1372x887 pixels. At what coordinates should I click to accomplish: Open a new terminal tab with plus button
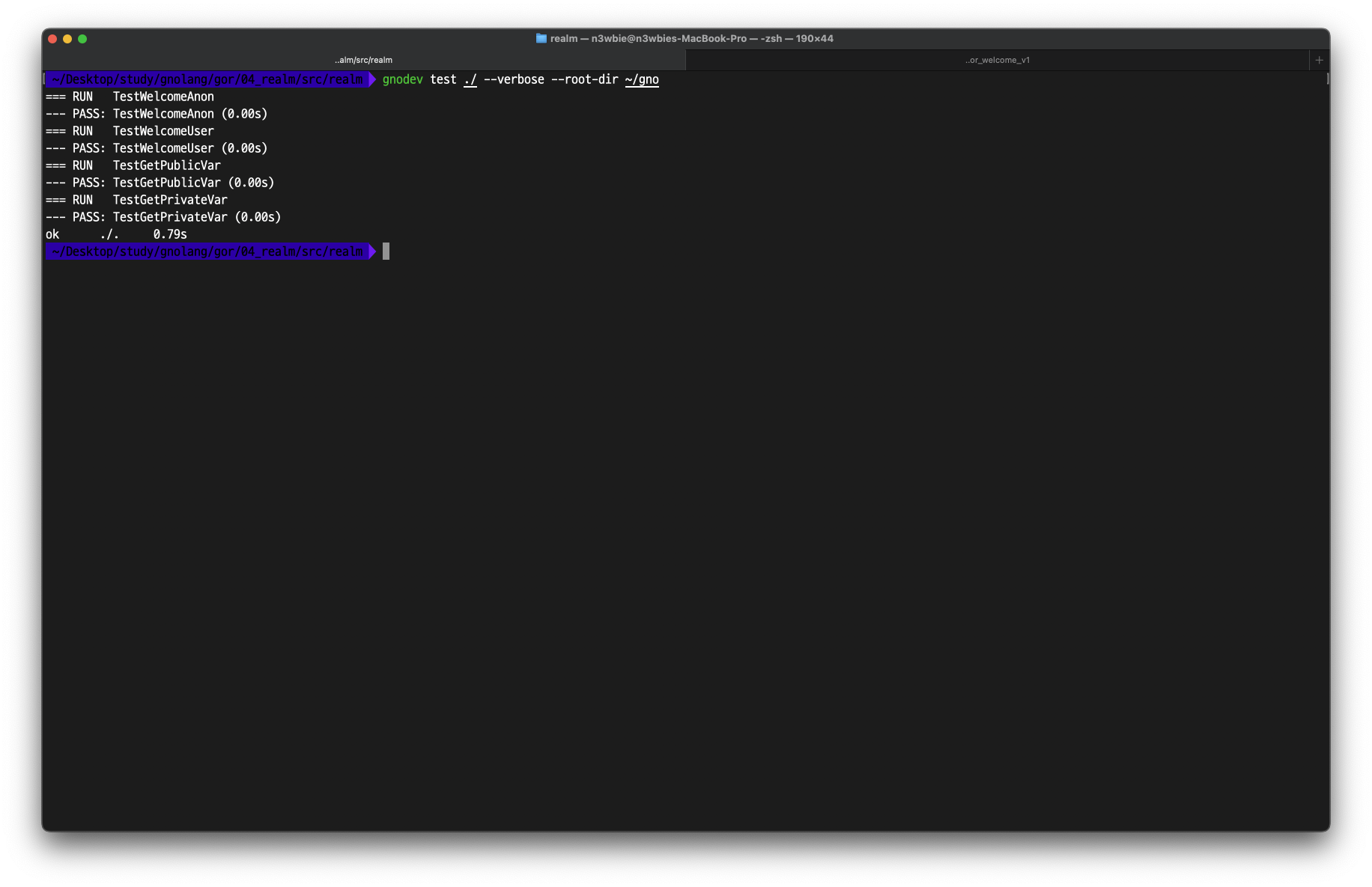[x=1319, y=60]
